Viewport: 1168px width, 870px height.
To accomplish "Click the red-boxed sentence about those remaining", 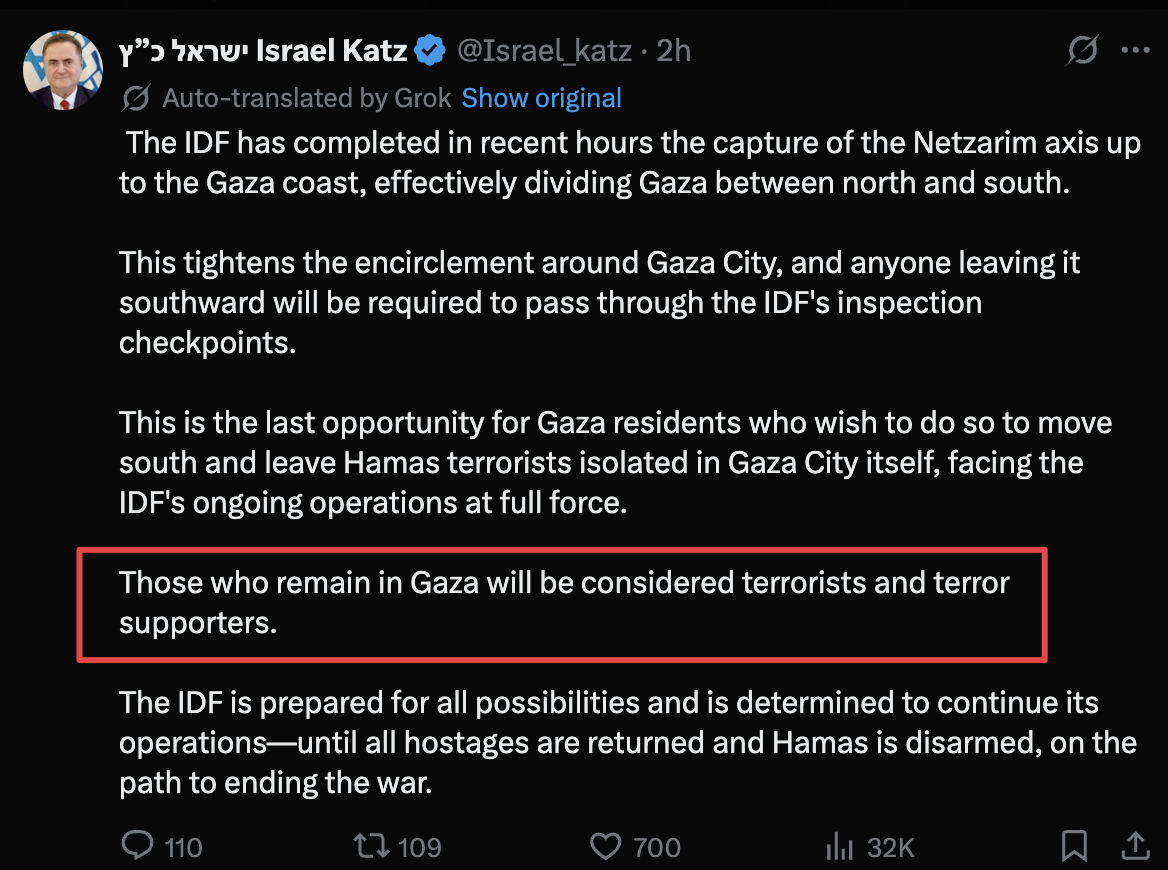I will coord(564,602).
